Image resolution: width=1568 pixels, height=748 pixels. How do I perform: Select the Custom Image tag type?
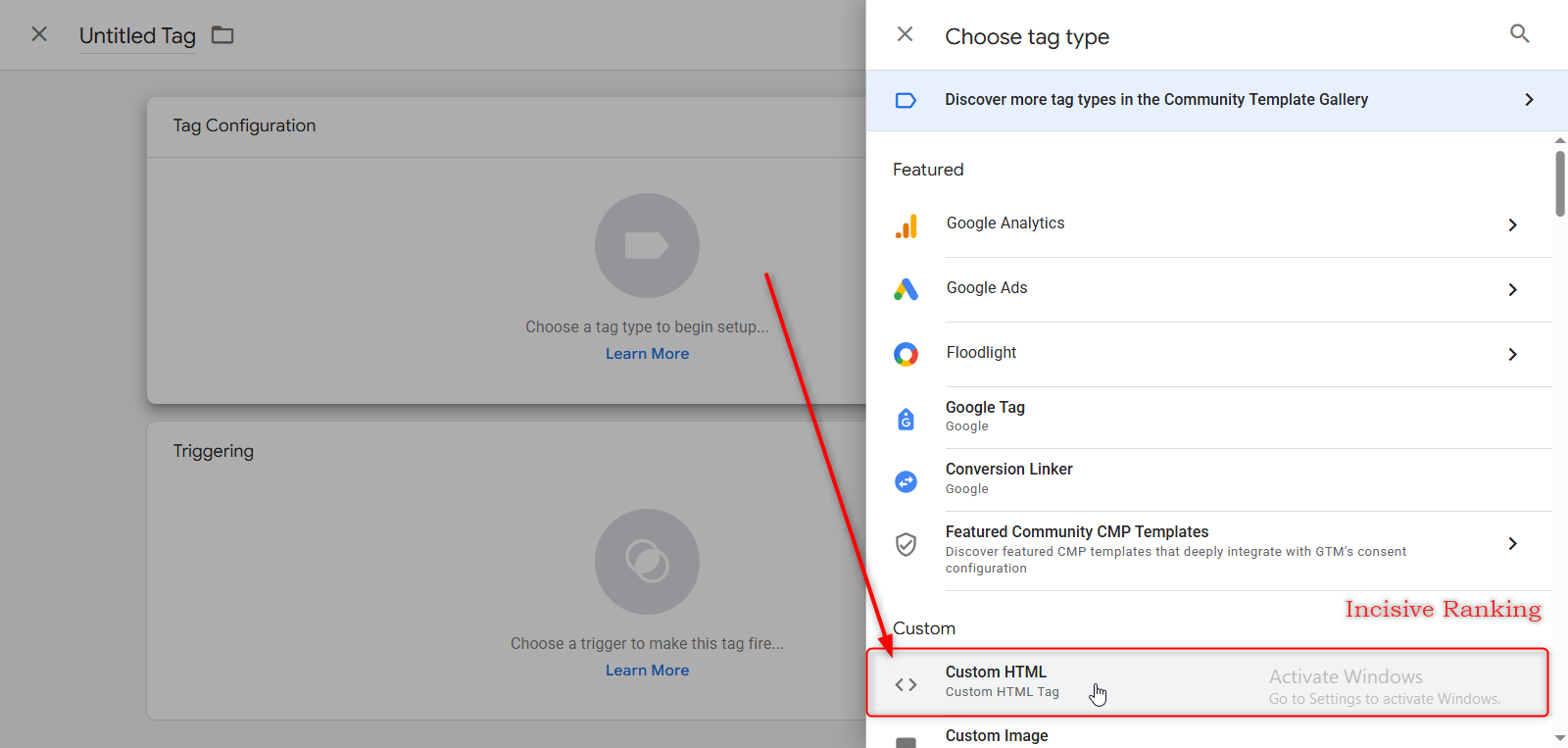(x=1209, y=735)
